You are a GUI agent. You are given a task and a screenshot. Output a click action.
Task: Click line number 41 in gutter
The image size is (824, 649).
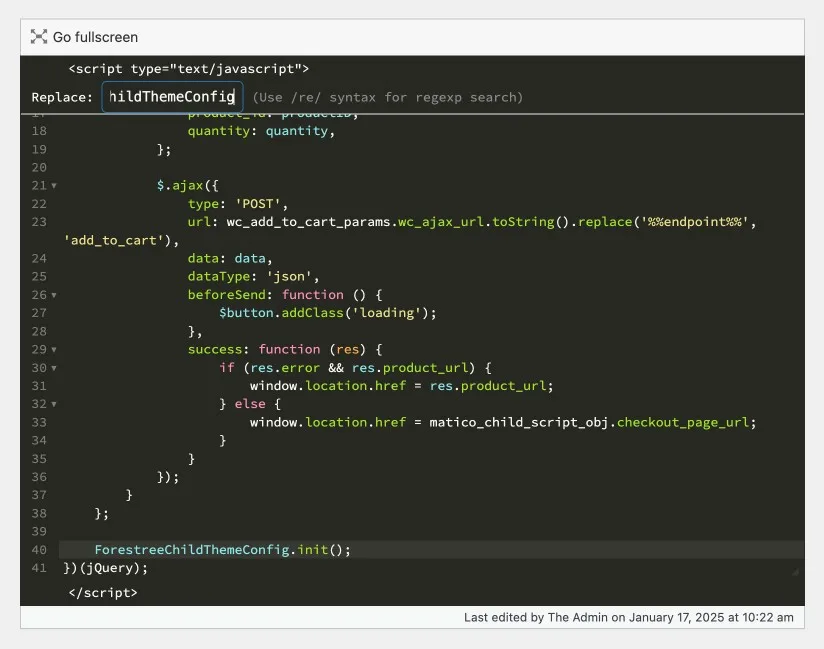[x=39, y=568]
